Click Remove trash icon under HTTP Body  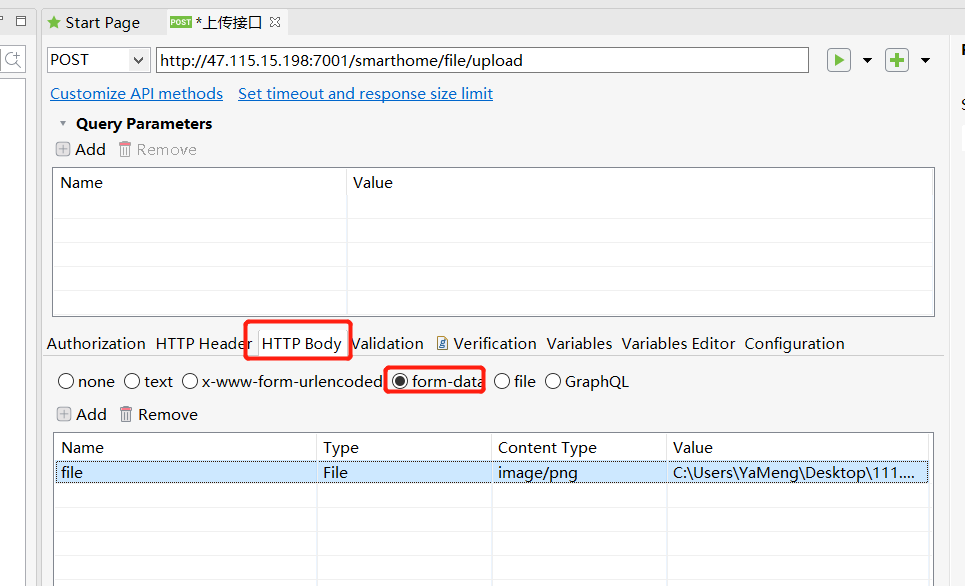(x=126, y=414)
